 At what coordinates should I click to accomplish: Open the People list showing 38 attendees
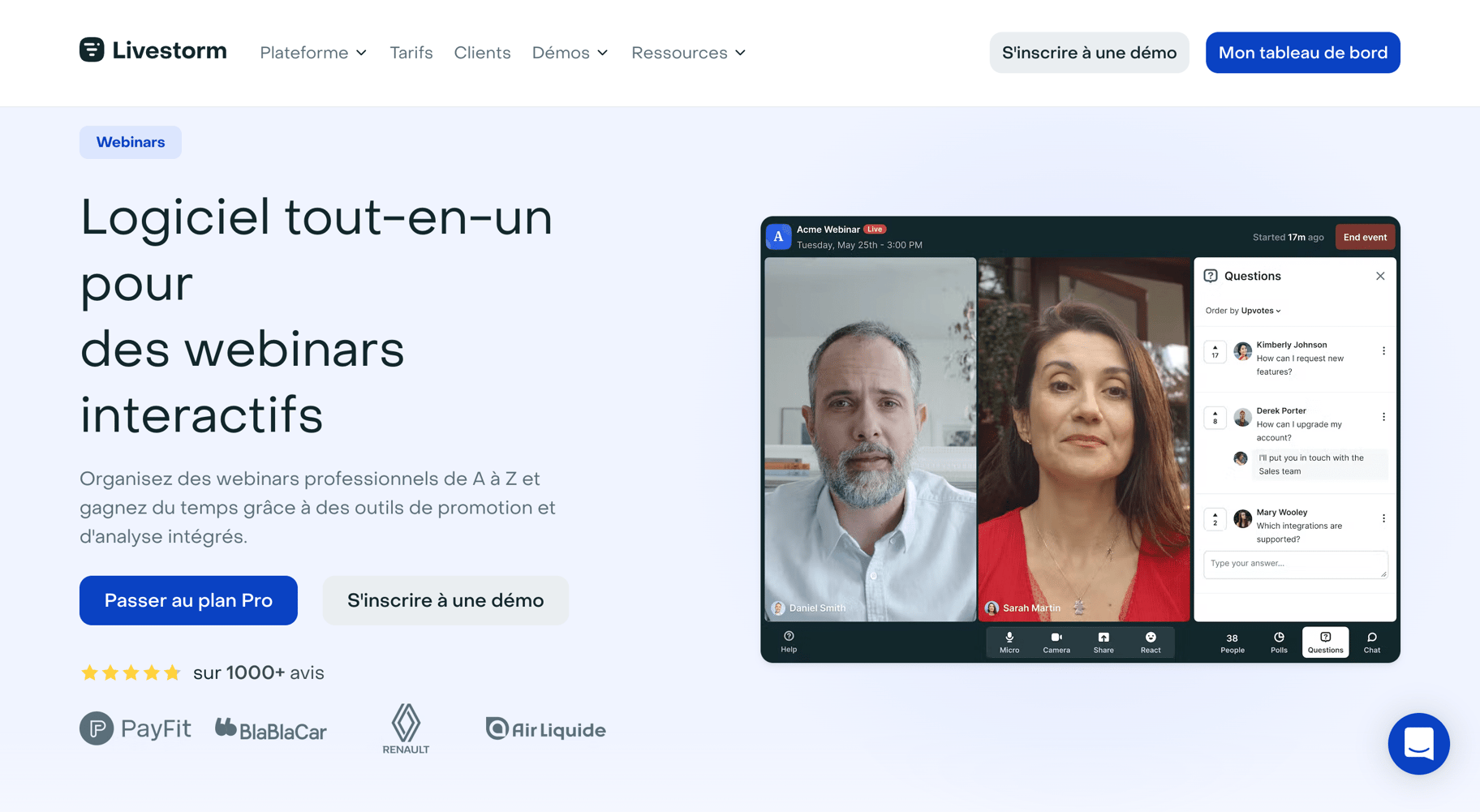1232,642
